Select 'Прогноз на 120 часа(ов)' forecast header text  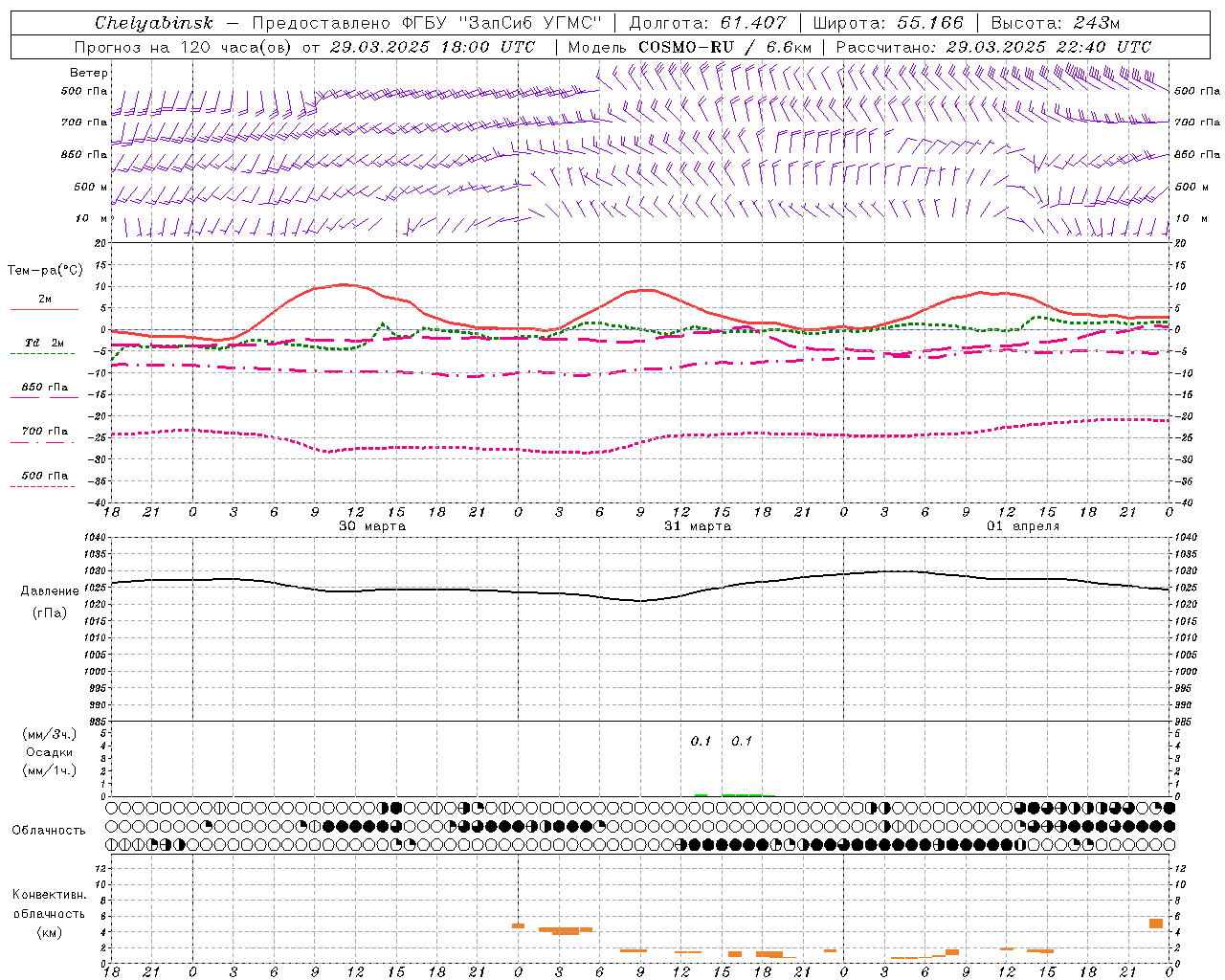coord(184,47)
